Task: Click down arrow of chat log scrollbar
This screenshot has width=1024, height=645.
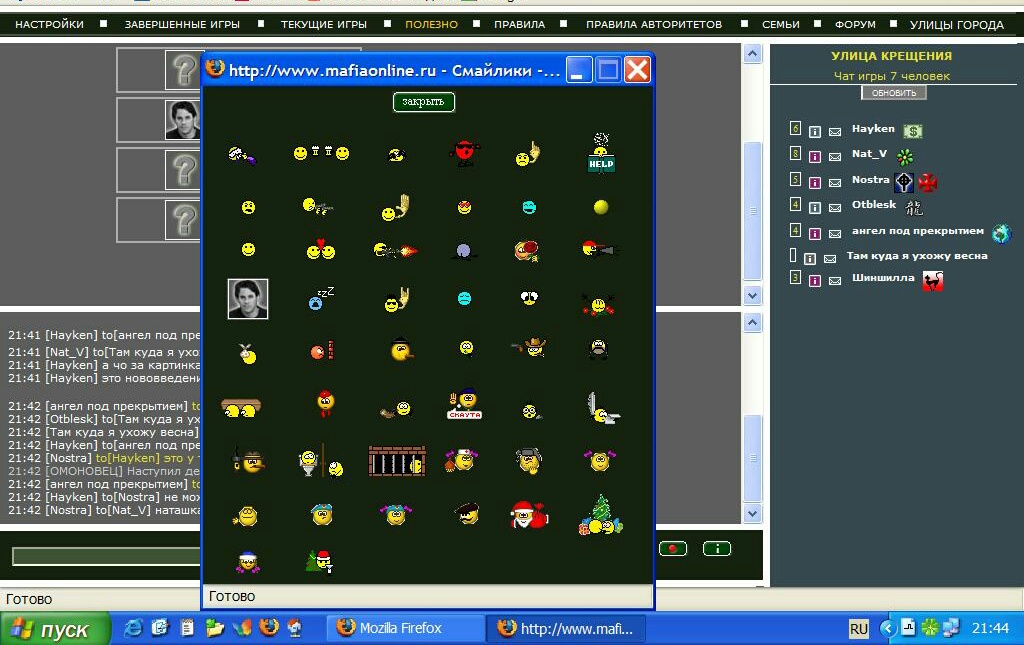Action: coord(752,513)
